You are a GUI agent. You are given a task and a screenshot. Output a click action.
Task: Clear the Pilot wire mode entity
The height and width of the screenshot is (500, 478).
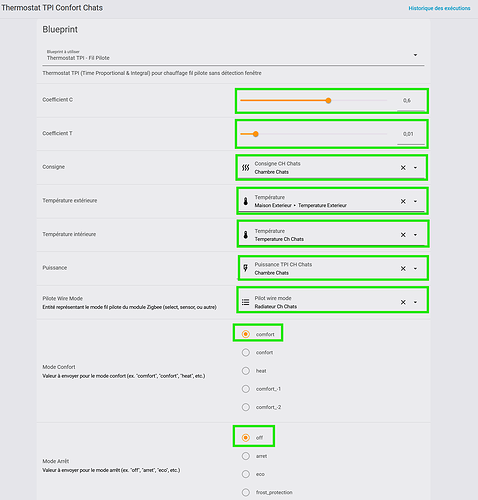tap(403, 302)
